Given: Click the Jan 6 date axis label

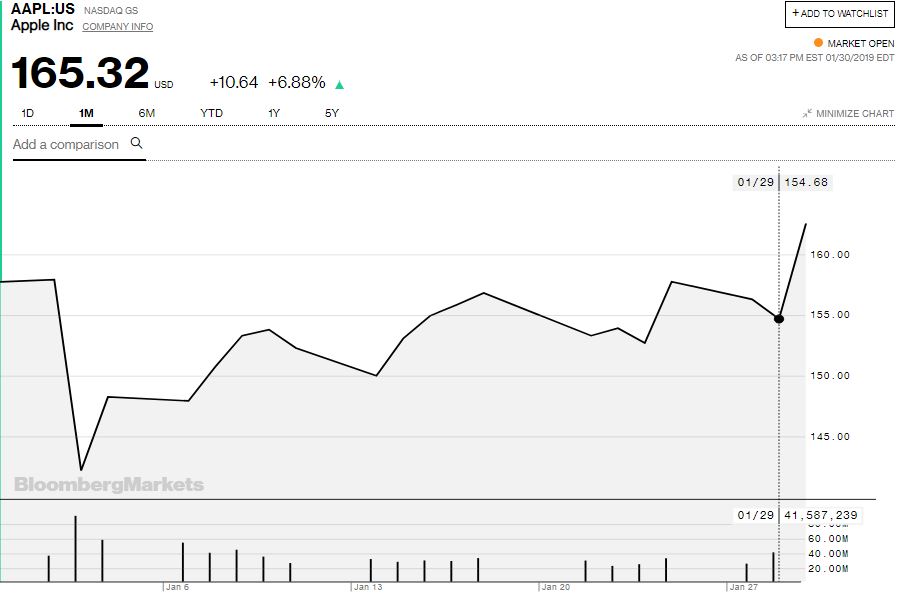Looking at the screenshot, I should [177, 587].
